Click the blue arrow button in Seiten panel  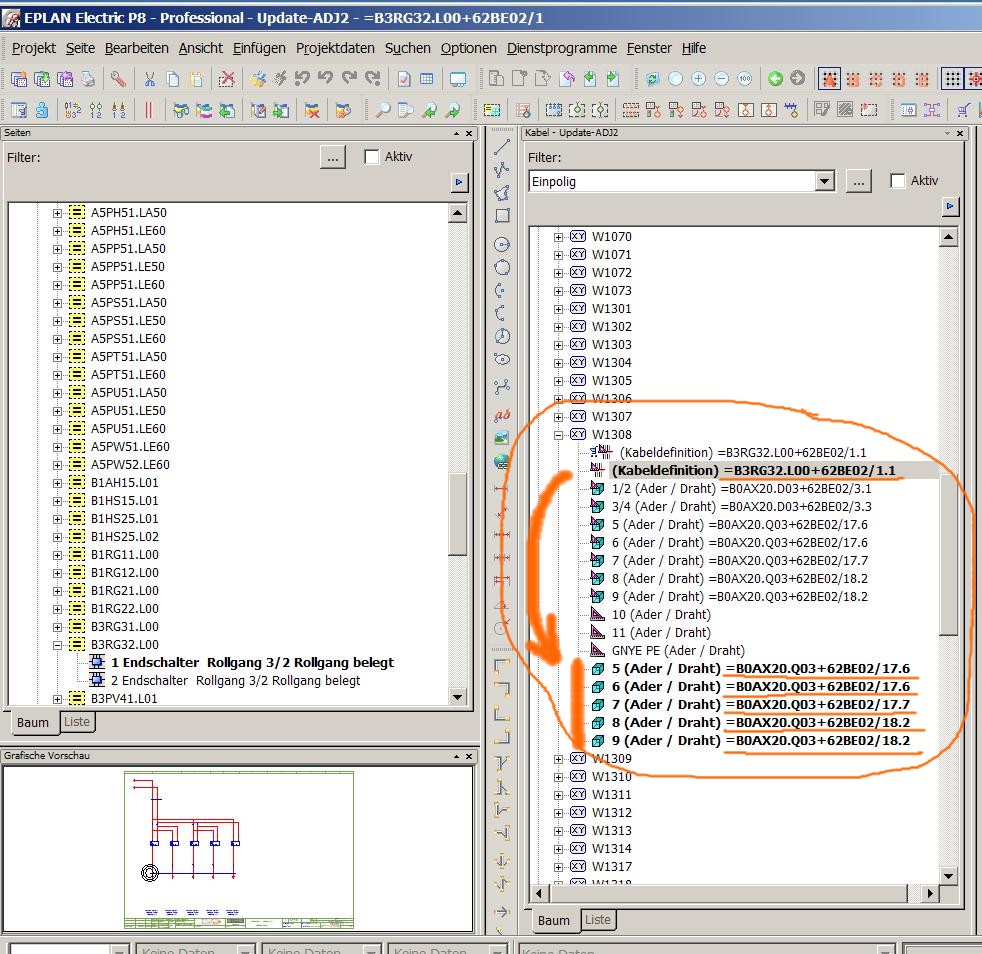pos(459,182)
